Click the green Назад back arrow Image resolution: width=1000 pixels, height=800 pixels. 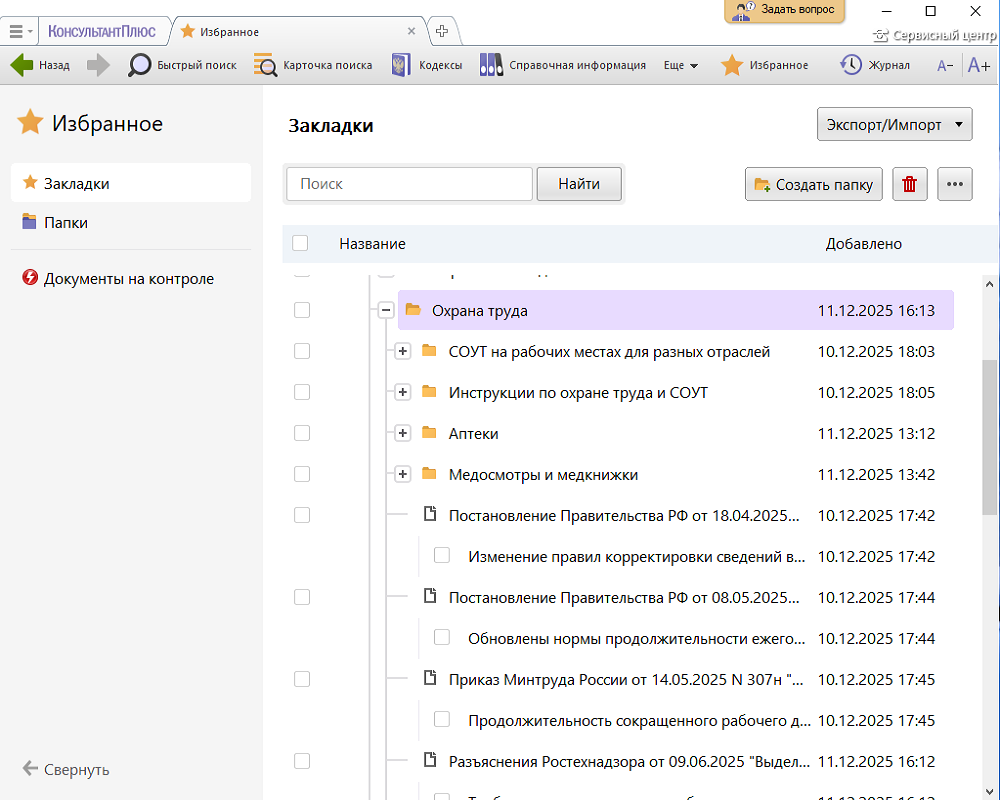pos(22,65)
